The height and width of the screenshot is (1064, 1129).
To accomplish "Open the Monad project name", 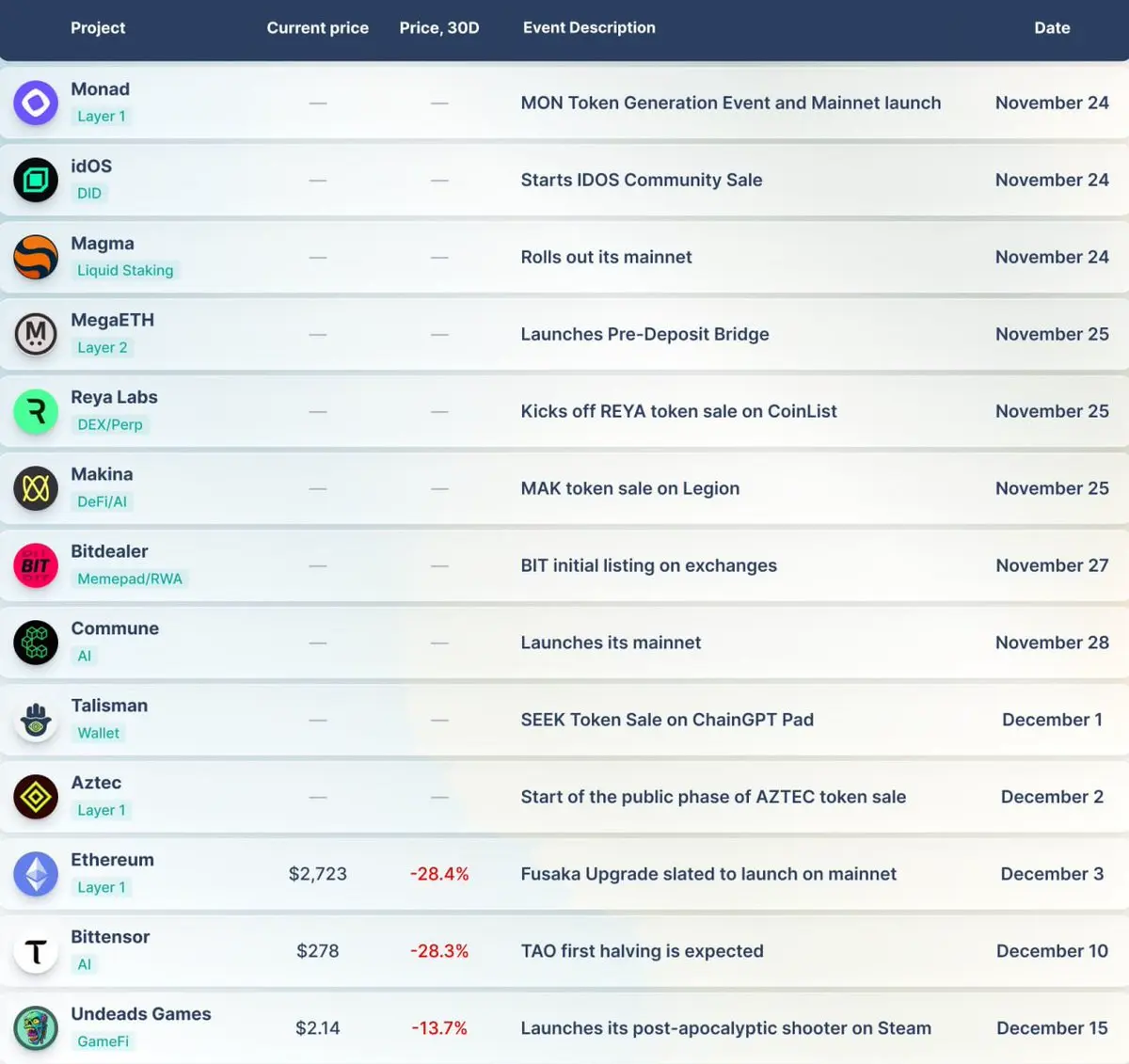I will [101, 89].
